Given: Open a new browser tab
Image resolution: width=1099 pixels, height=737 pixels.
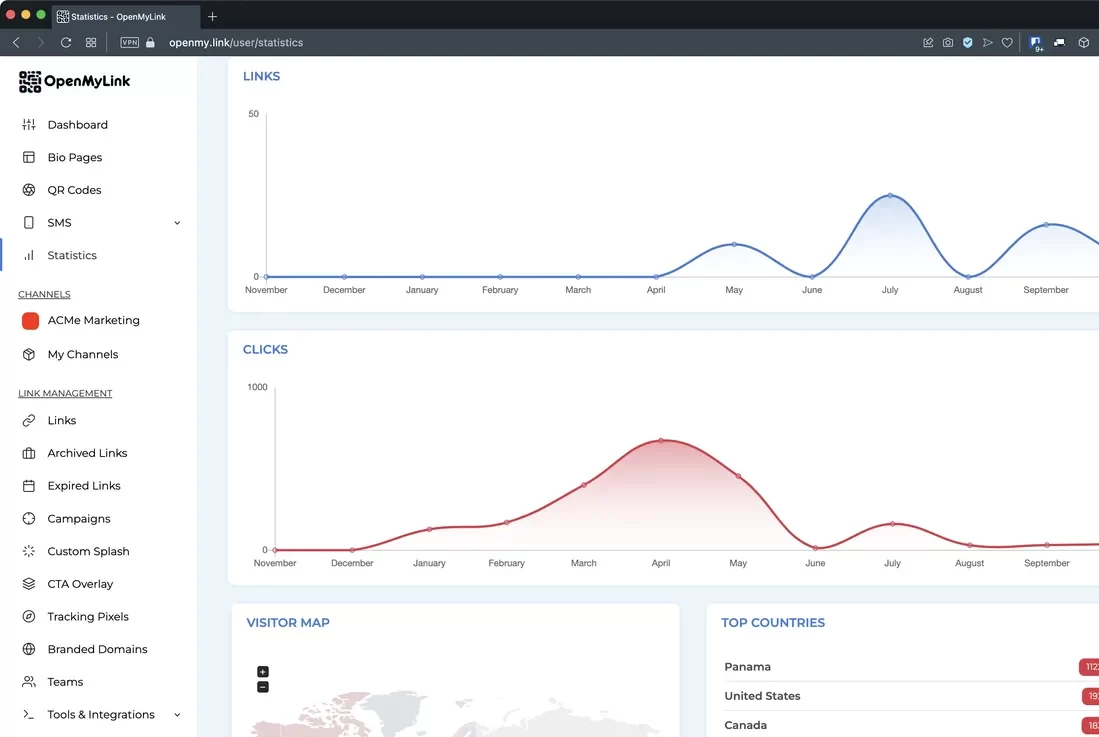Looking at the screenshot, I should tap(212, 16).
